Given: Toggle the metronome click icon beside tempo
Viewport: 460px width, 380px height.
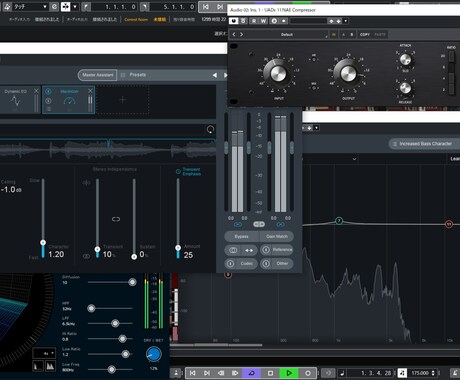Looking at the screenshot, I should click(x=402, y=373).
